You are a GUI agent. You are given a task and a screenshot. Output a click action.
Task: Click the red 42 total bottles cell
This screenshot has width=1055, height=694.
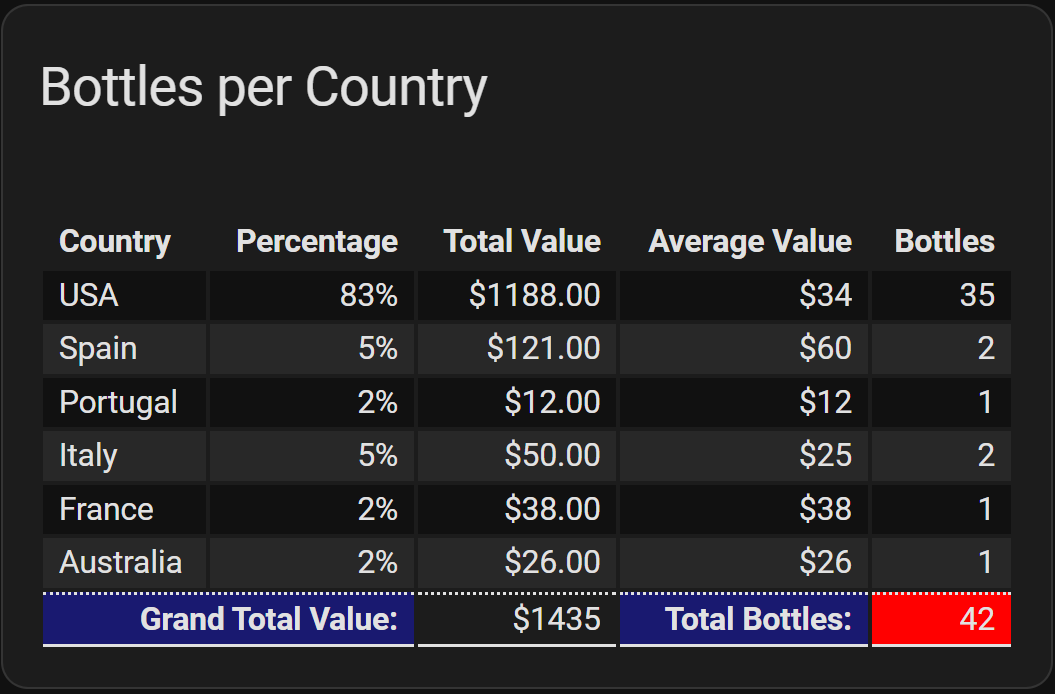click(941, 619)
